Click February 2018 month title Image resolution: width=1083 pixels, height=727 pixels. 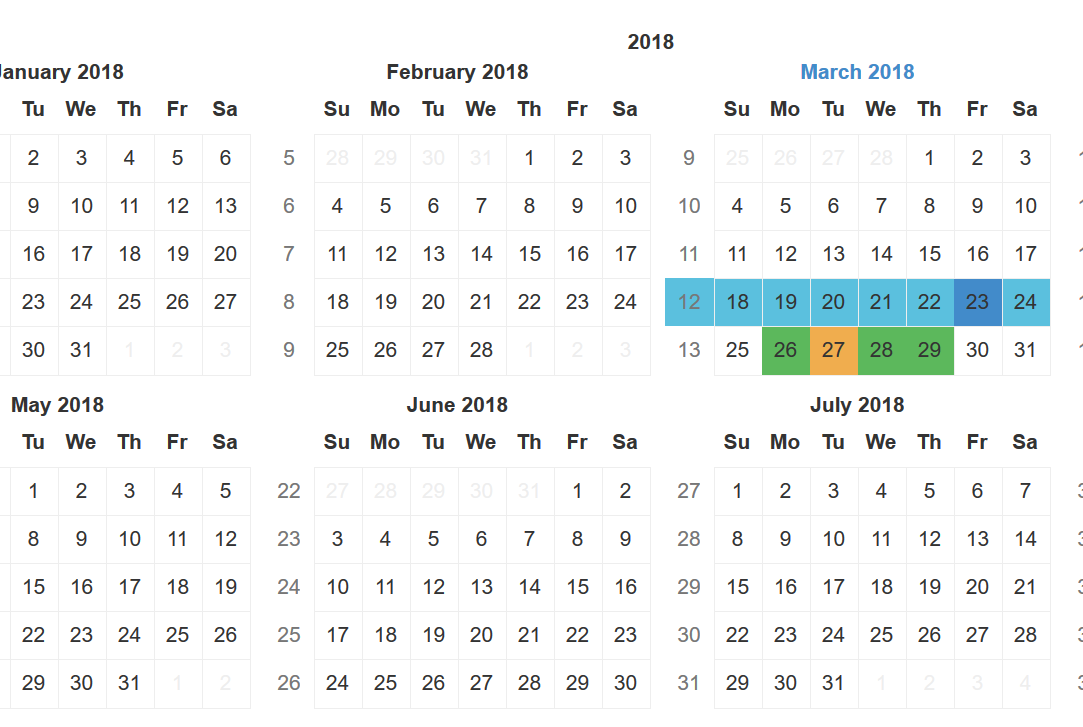pos(457,72)
